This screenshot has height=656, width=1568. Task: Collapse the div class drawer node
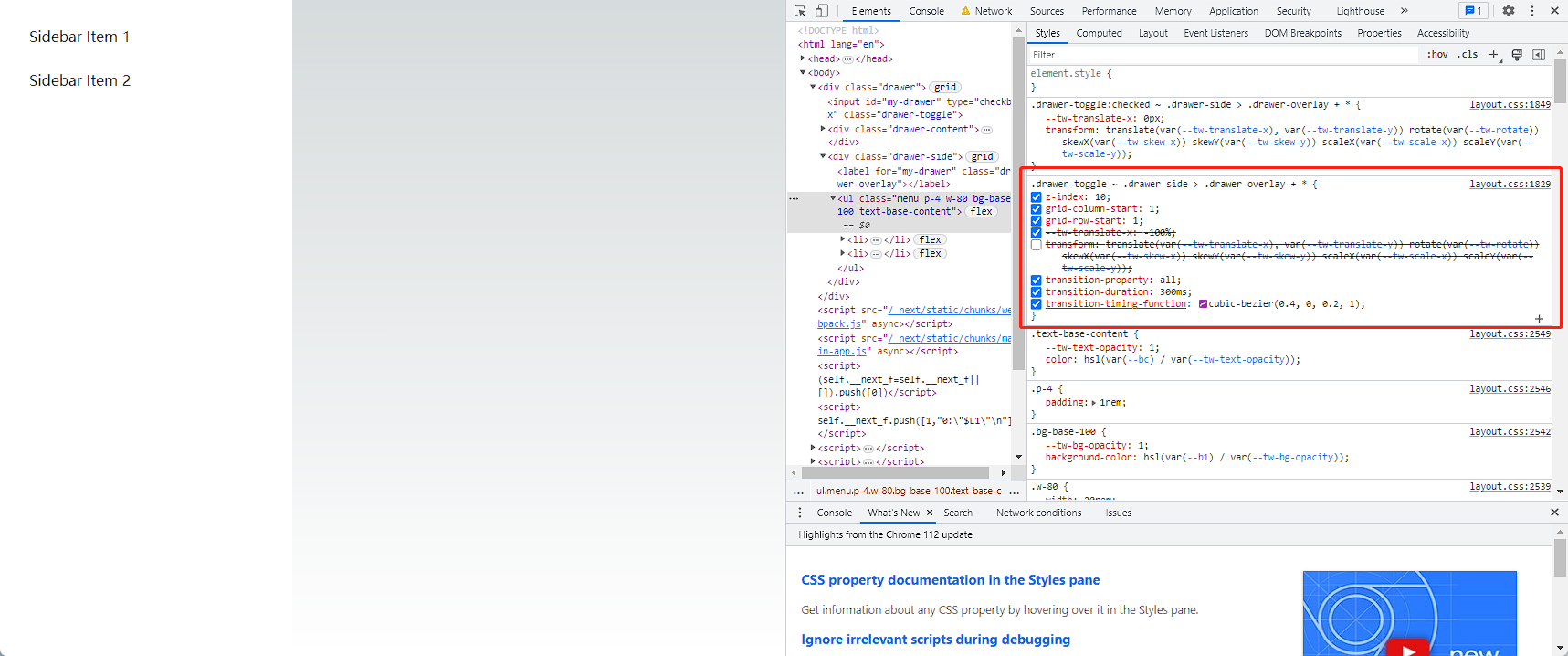point(813,87)
